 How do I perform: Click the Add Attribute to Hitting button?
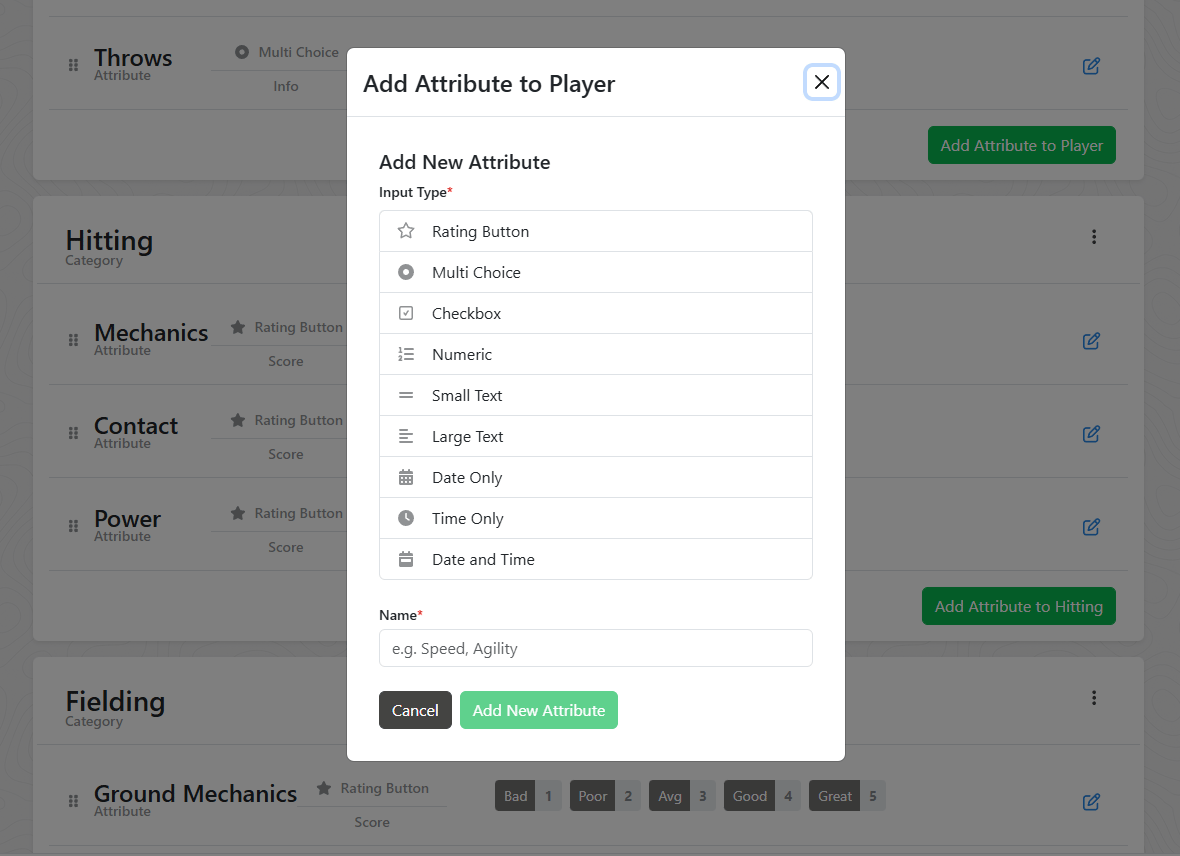(x=1018, y=606)
